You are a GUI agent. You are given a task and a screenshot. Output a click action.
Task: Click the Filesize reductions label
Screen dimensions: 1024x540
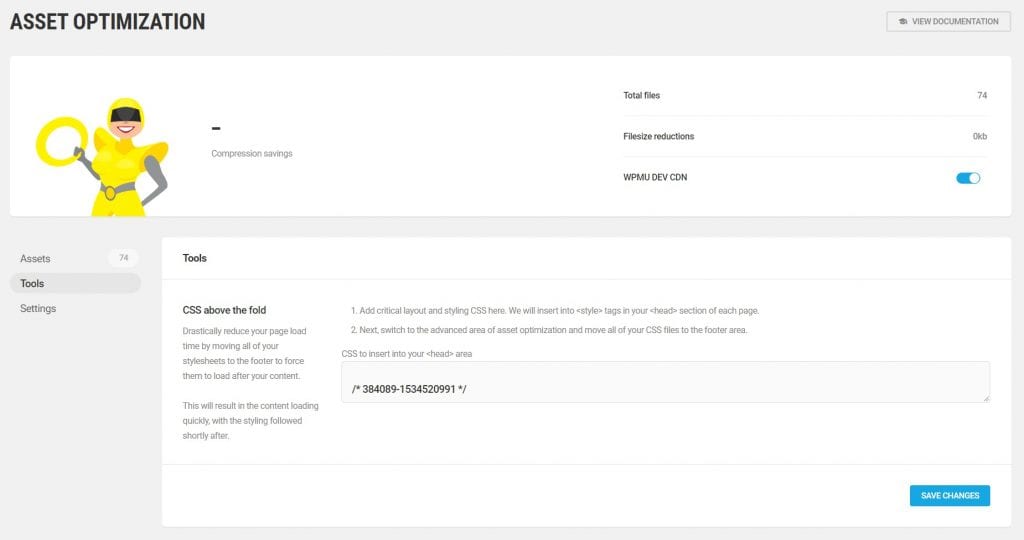(x=658, y=136)
